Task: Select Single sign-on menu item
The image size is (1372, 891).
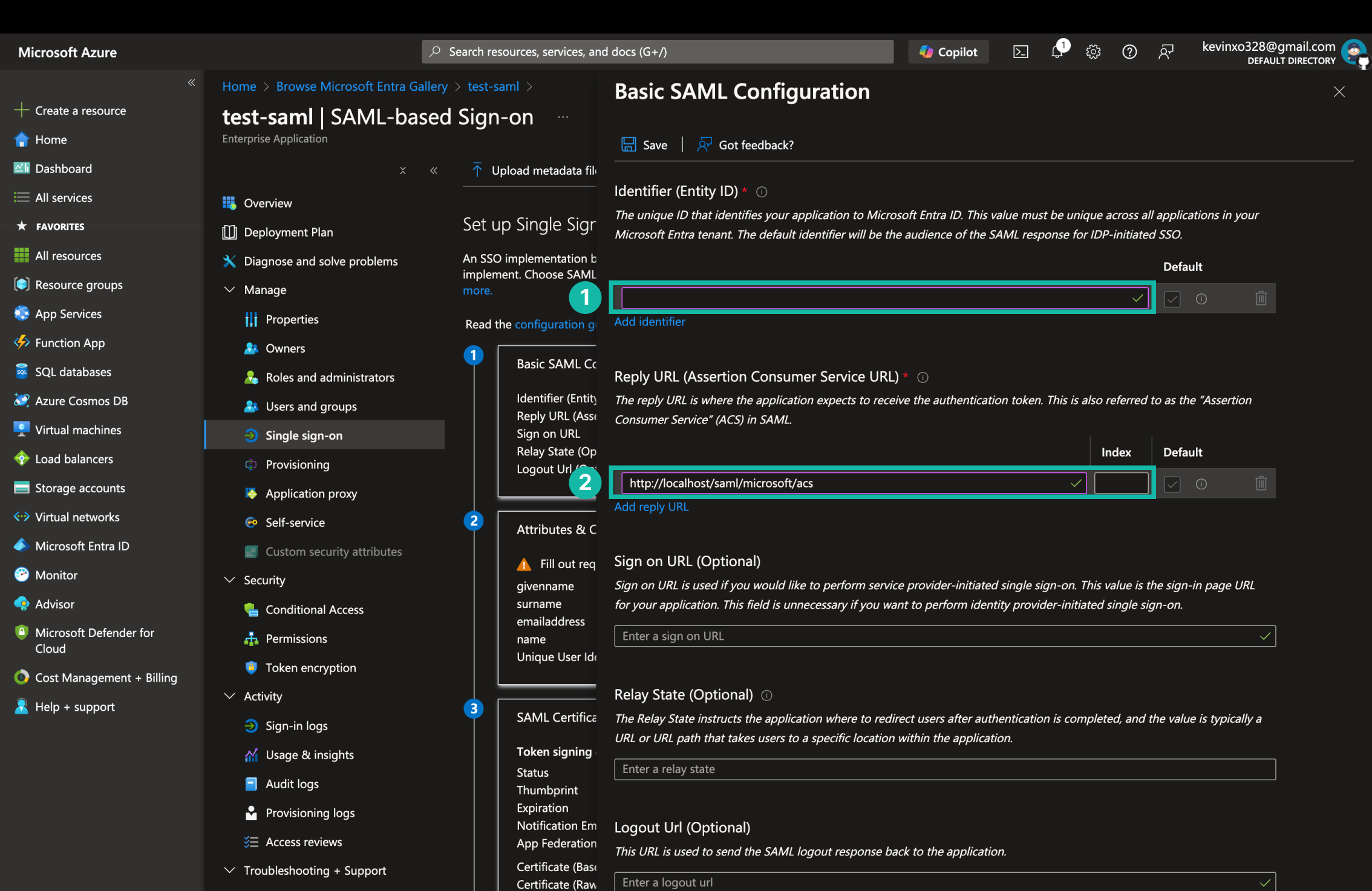Action: point(325,436)
